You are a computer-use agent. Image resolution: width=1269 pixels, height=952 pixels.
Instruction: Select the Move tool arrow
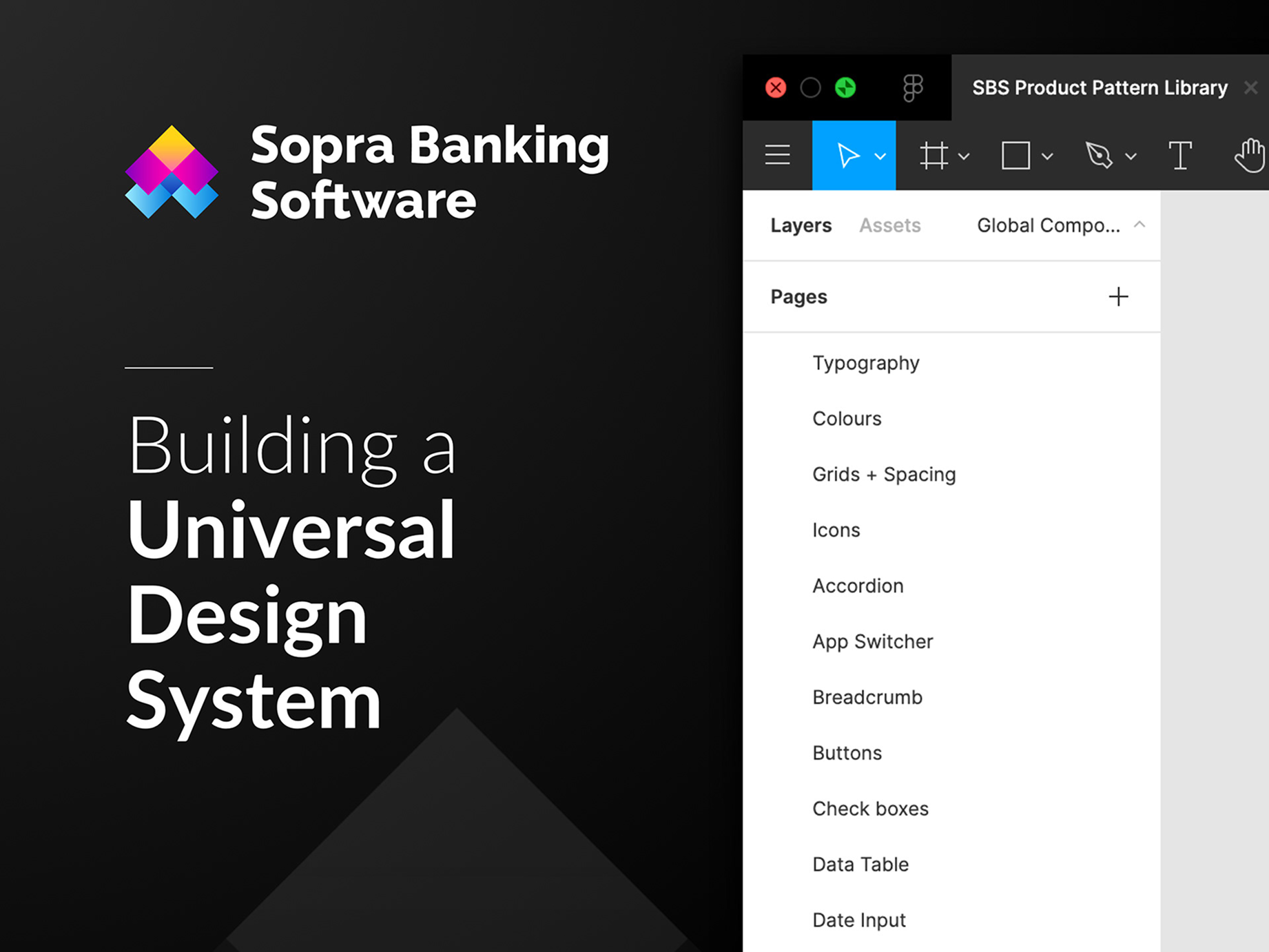coord(847,156)
